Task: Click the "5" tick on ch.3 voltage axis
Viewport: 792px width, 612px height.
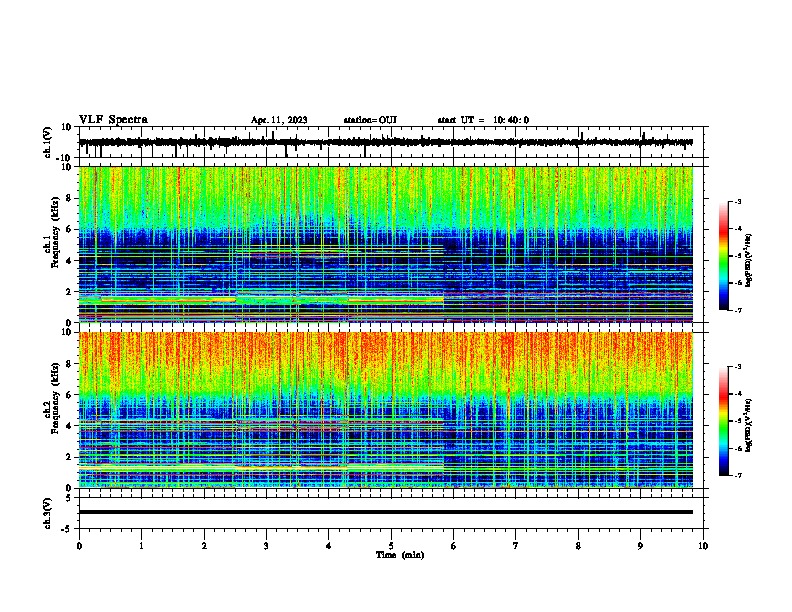Action: pyautogui.click(x=70, y=498)
